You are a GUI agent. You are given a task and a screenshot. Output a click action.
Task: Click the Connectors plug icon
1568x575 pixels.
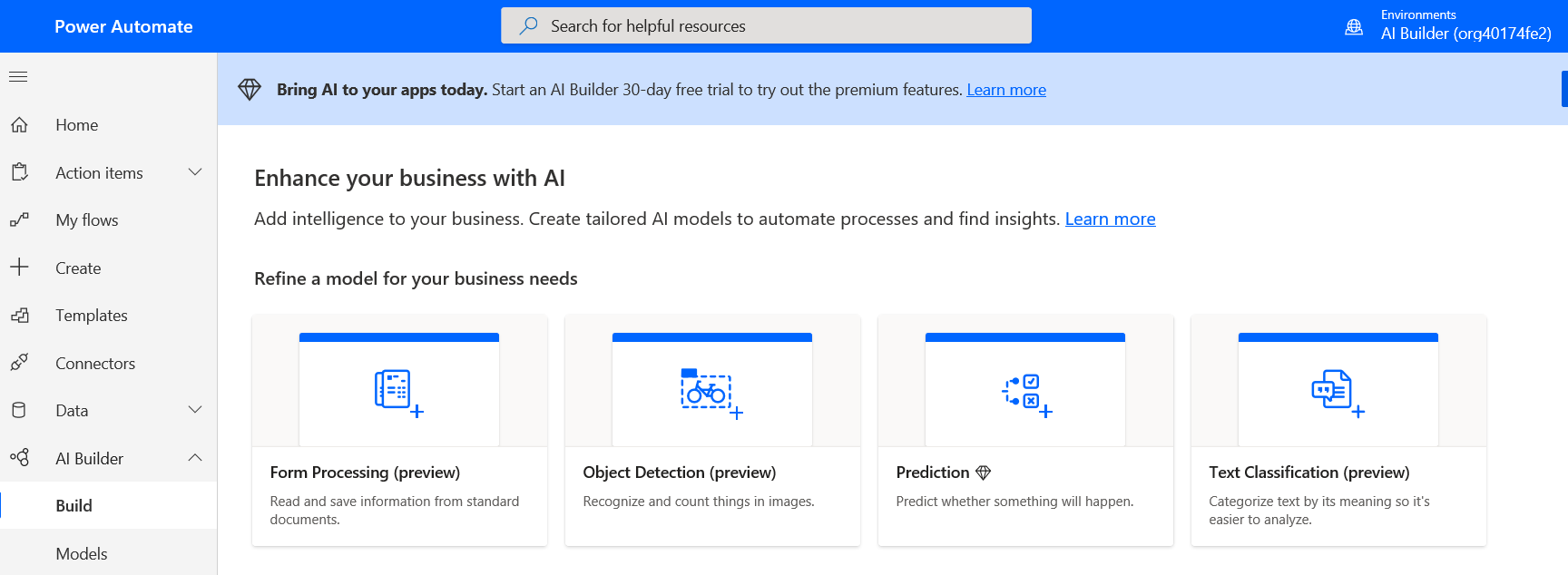pyautogui.click(x=19, y=363)
